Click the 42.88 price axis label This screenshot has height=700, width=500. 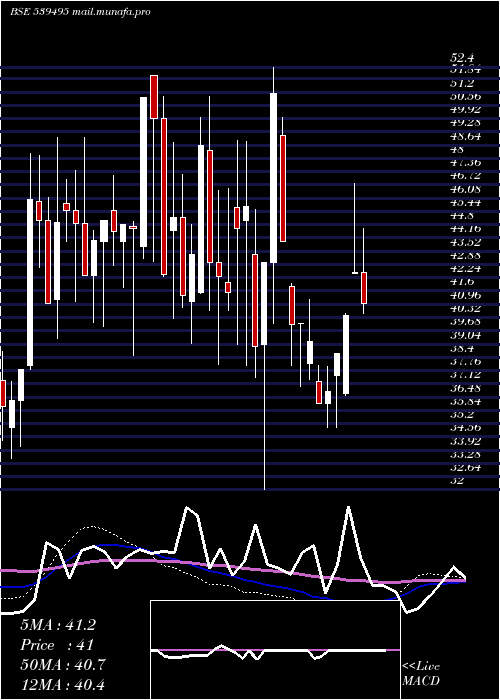click(466, 255)
